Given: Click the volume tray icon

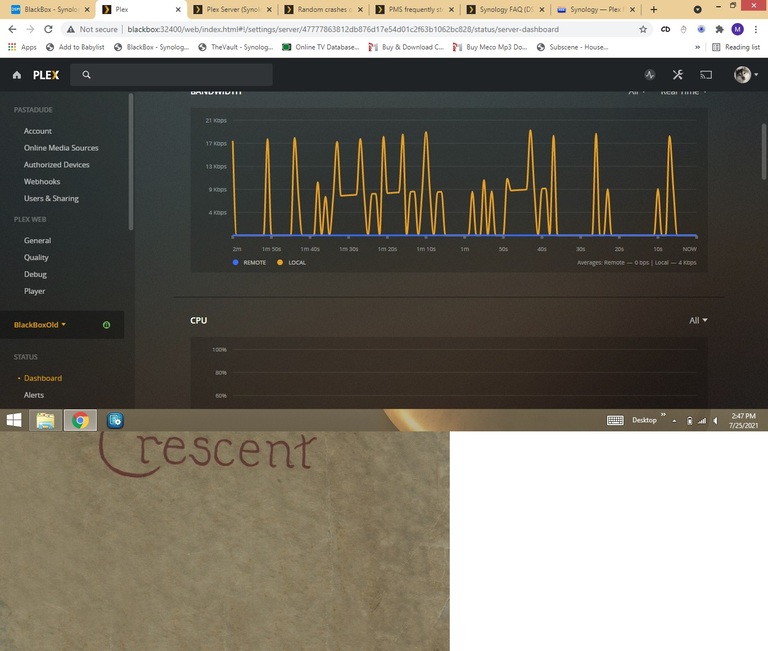Looking at the screenshot, I should click(716, 421).
